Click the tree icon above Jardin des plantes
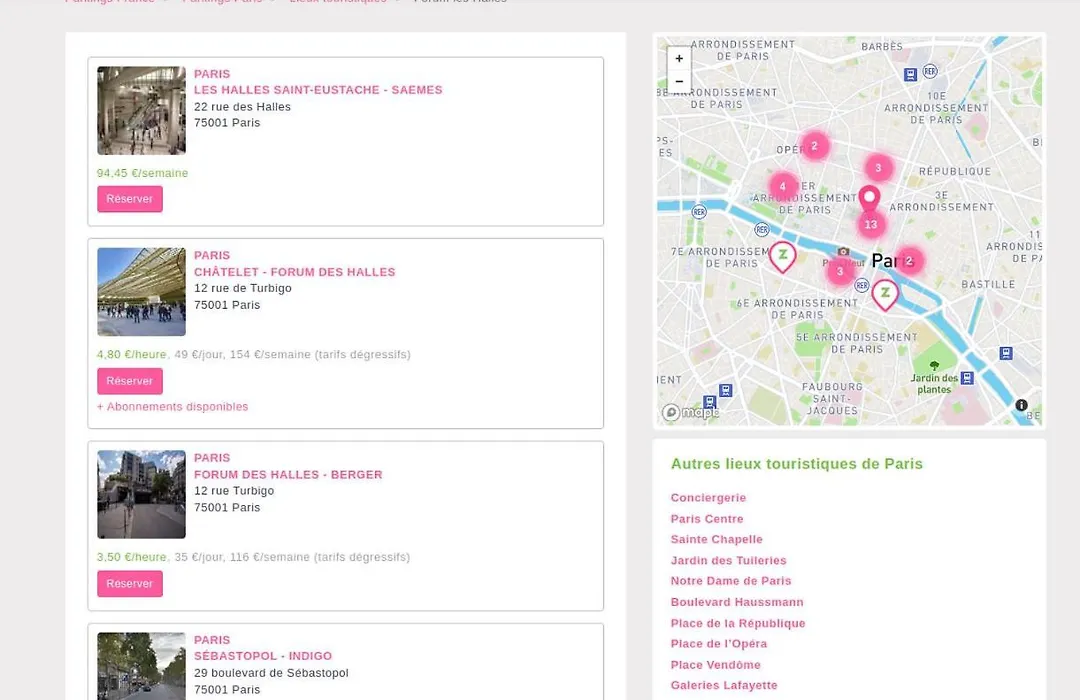 pyautogui.click(x=934, y=365)
